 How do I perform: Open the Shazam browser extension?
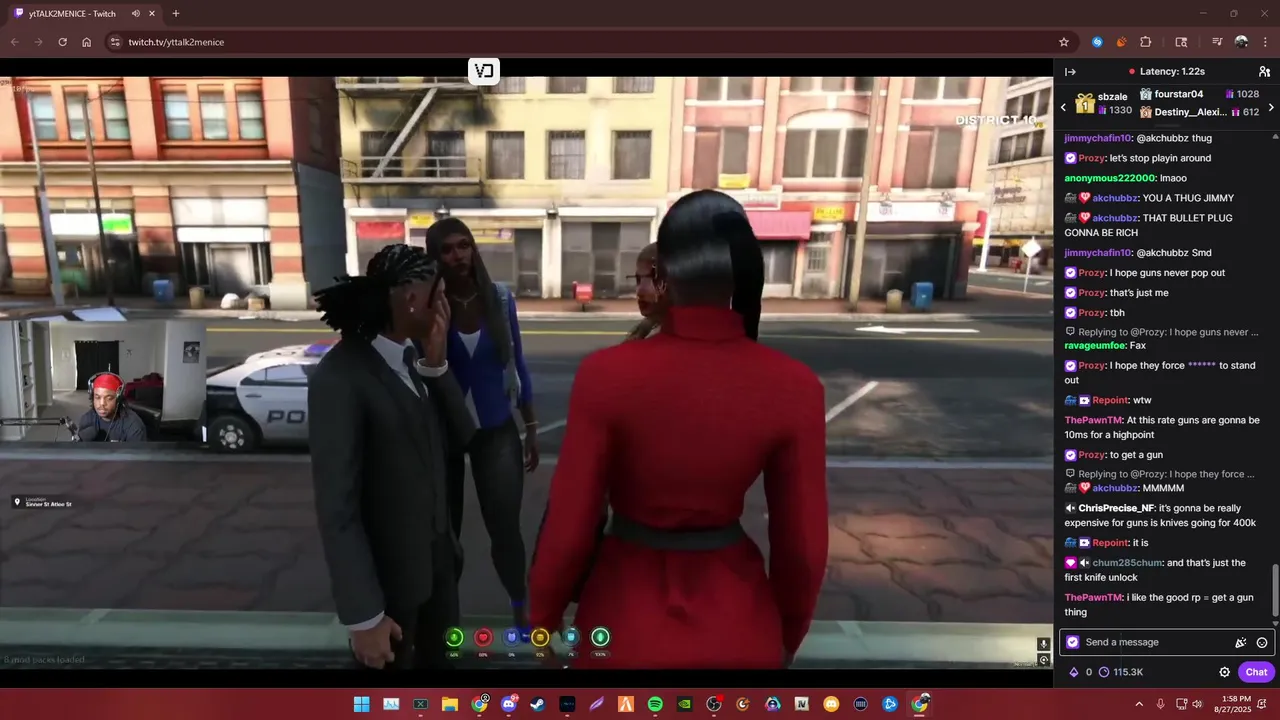tap(1097, 42)
